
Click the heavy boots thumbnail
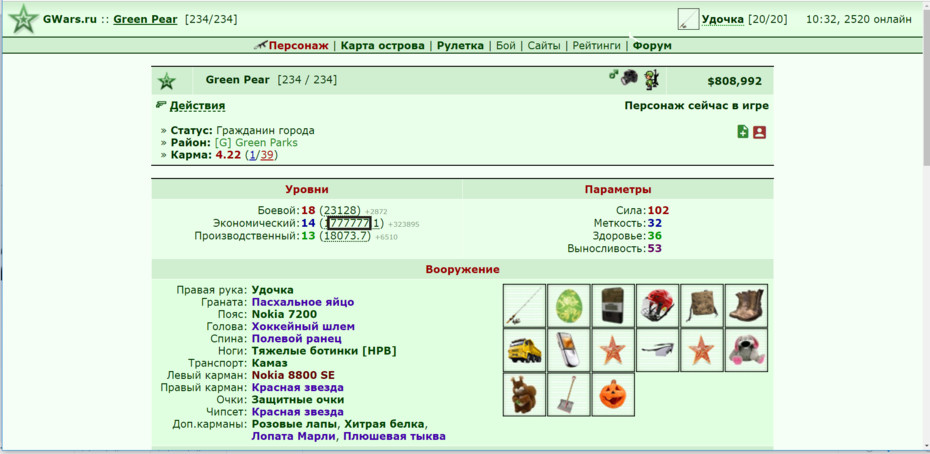pyautogui.click(x=747, y=306)
